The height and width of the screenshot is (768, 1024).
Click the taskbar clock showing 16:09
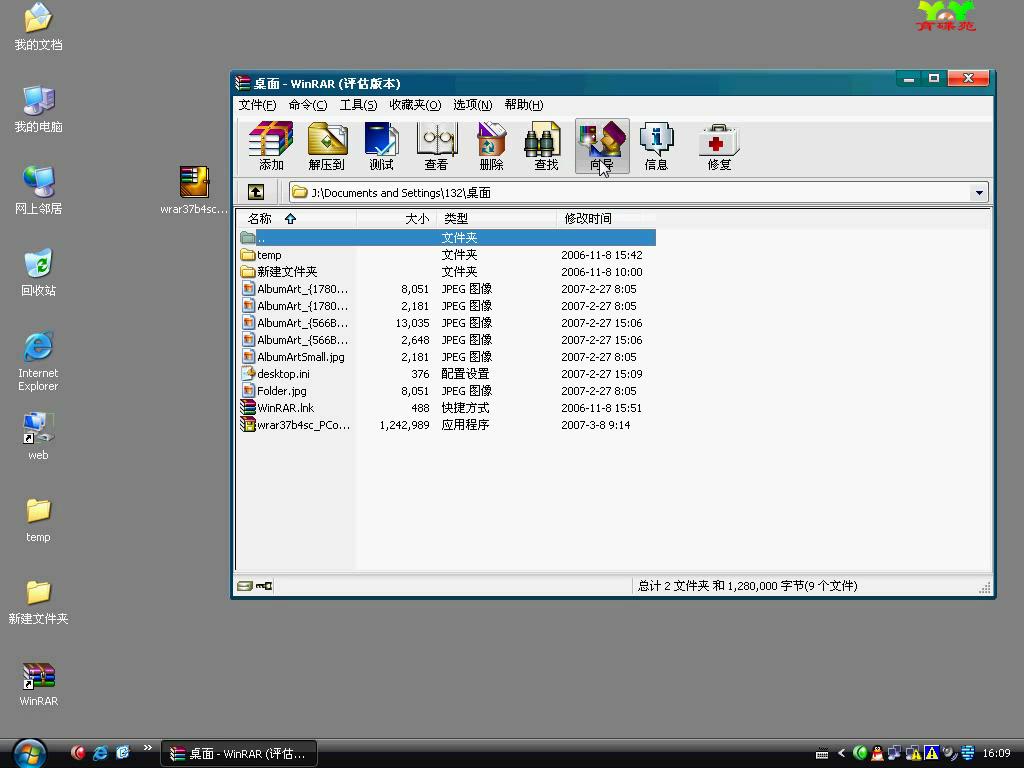click(x=996, y=753)
